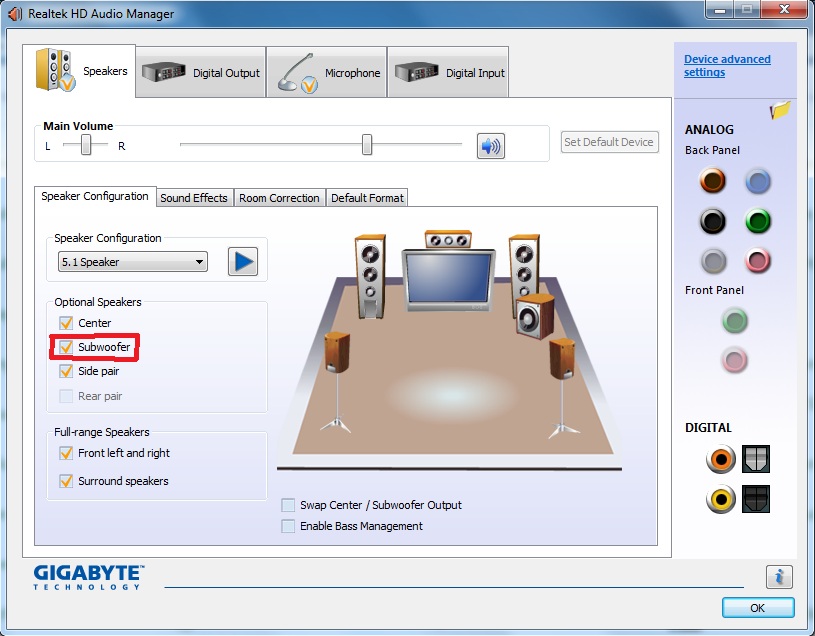Click the gray back panel jack
Viewport: 815px width, 636px height.
coord(713,260)
